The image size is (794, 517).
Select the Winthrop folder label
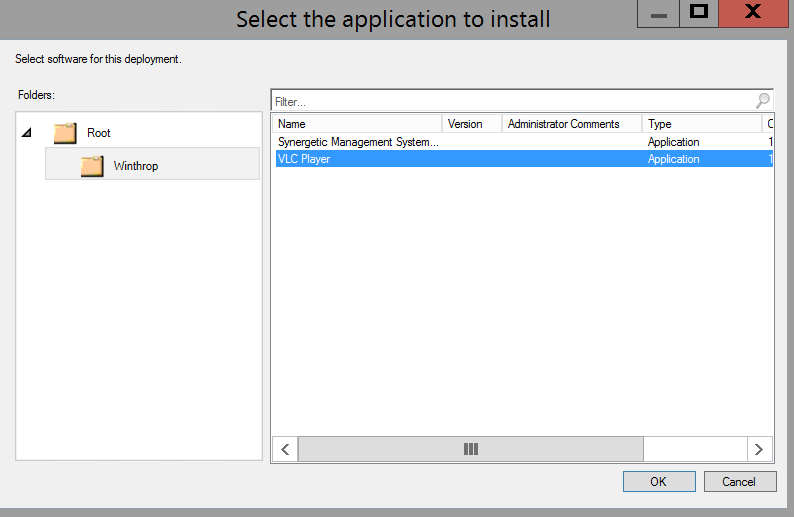[136, 166]
